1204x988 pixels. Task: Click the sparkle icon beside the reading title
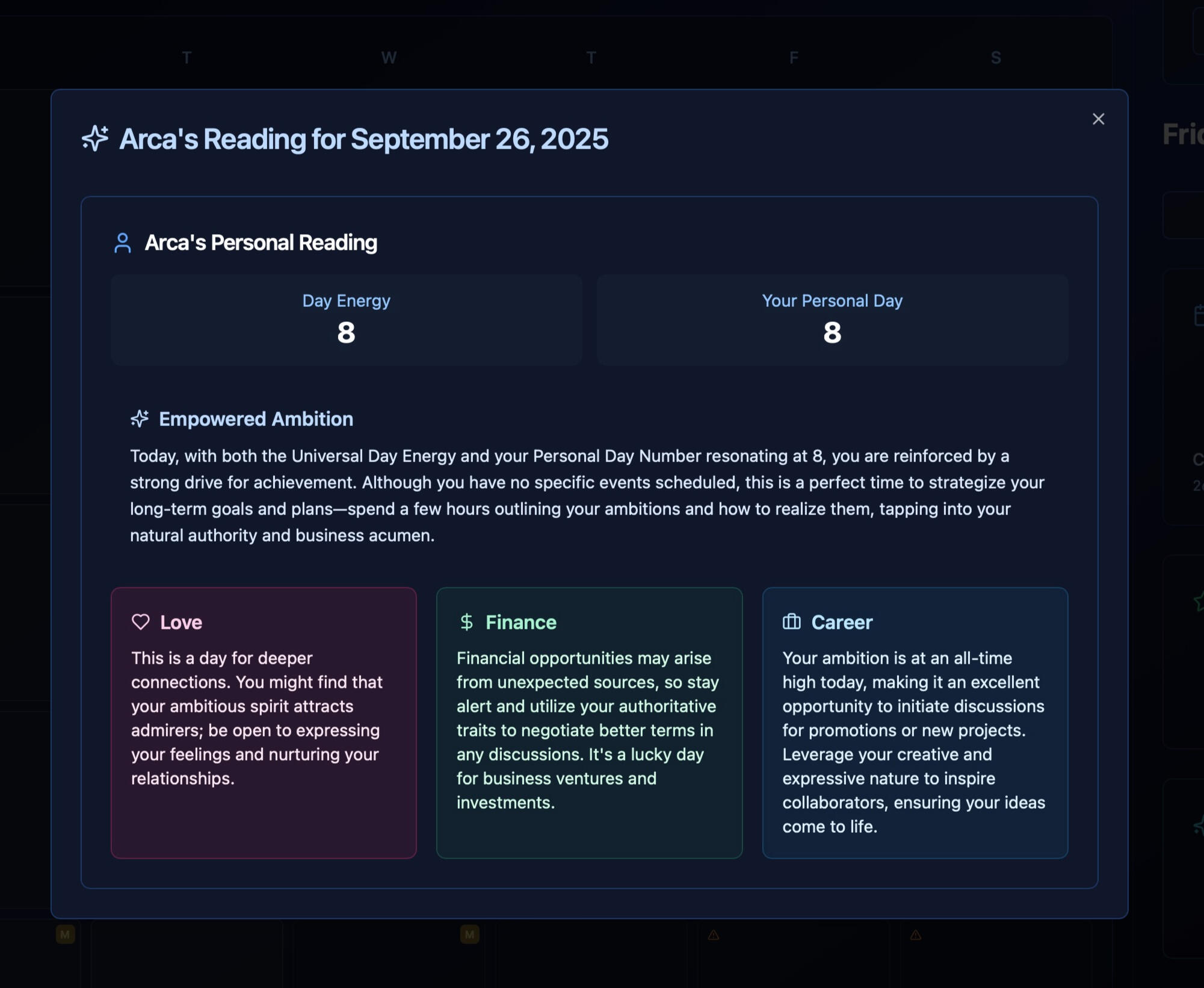[95, 138]
